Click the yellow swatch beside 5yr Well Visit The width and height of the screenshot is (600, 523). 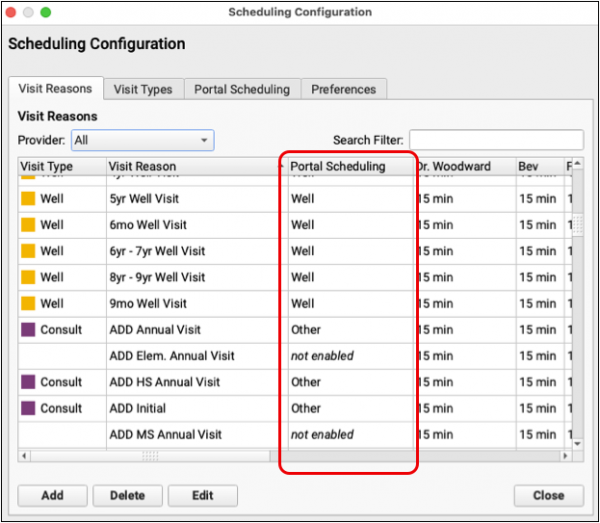pos(28,198)
